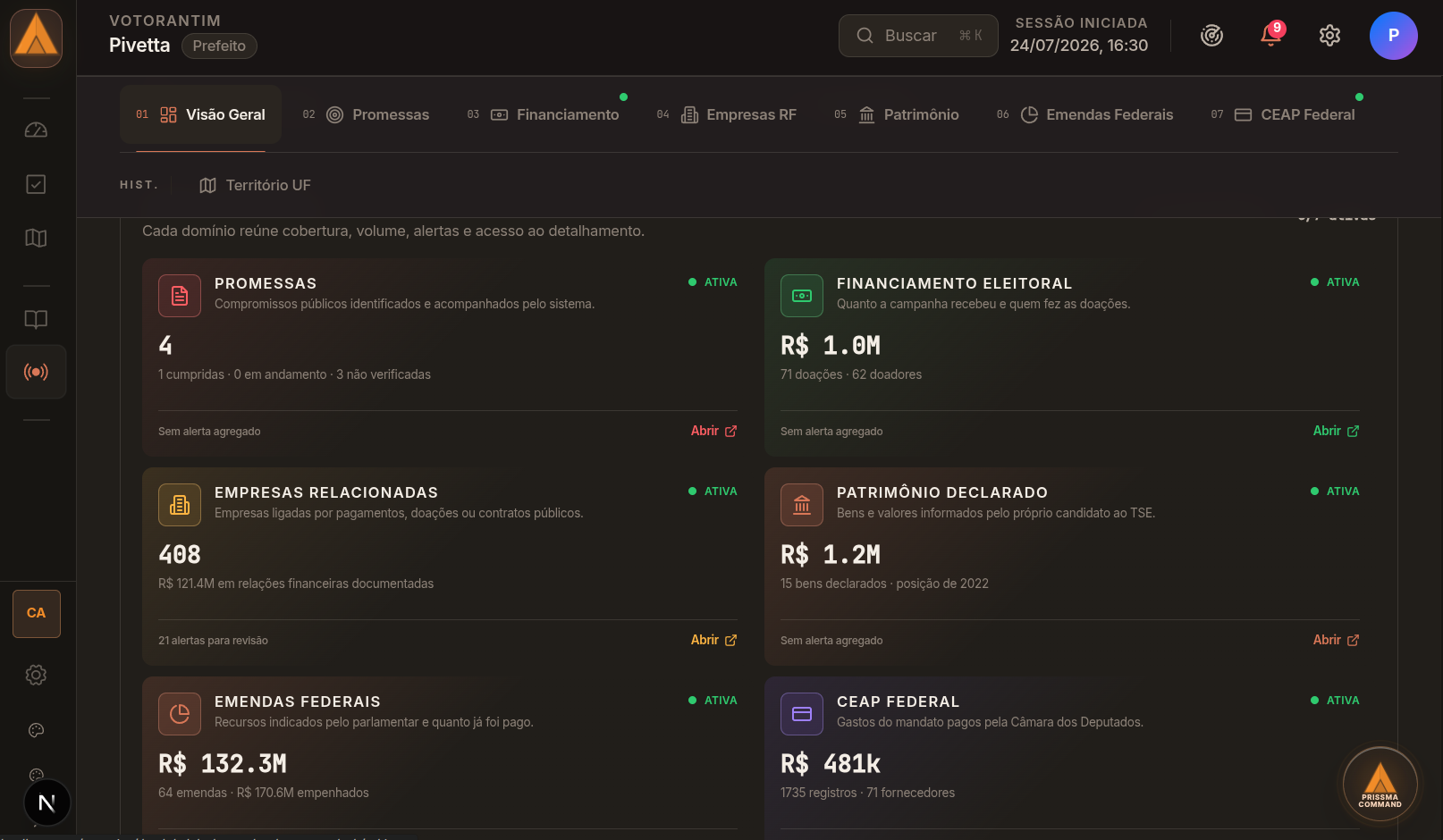Click '71 doações · 62 doadores' text
Viewport: 1443px width, 840px height.
pyautogui.click(x=851, y=374)
